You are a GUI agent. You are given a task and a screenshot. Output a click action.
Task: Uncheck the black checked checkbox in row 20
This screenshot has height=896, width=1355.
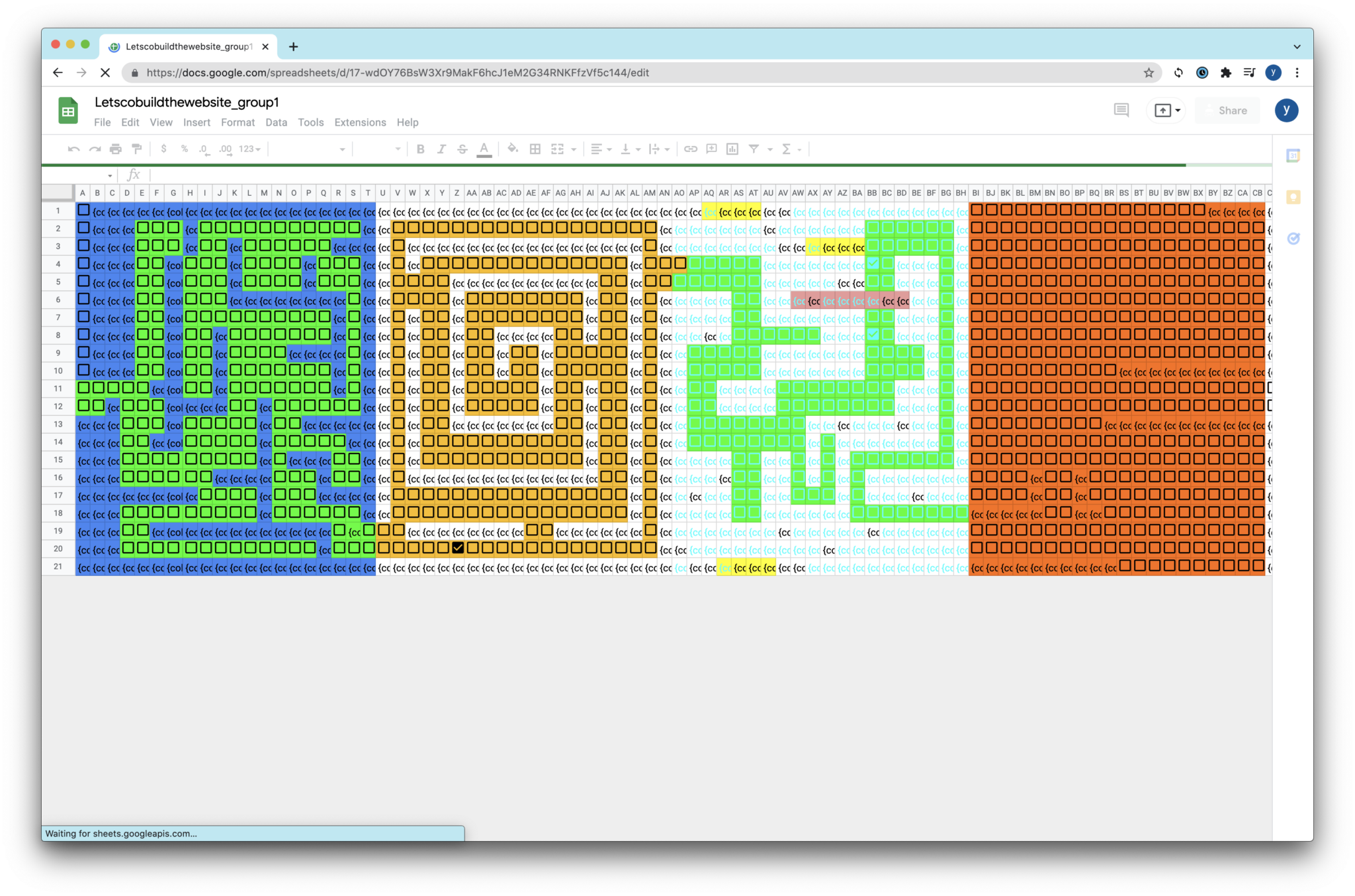458,548
